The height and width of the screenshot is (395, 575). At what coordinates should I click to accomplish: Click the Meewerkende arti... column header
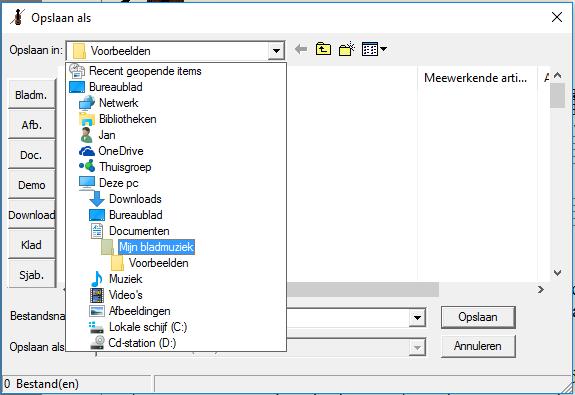click(x=476, y=78)
